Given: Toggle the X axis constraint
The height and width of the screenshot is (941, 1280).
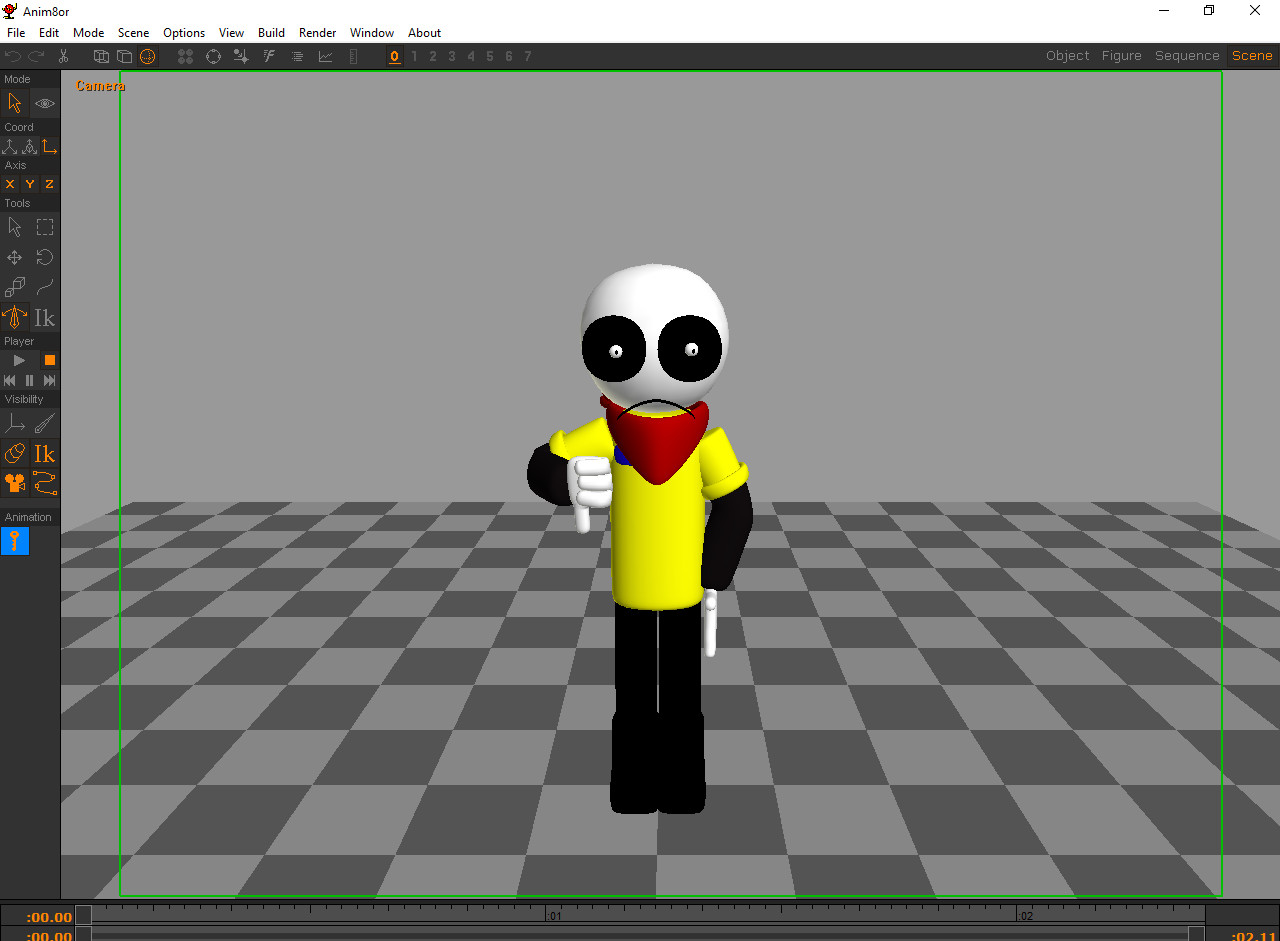Looking at the screenshot, I should pos(9,184).
